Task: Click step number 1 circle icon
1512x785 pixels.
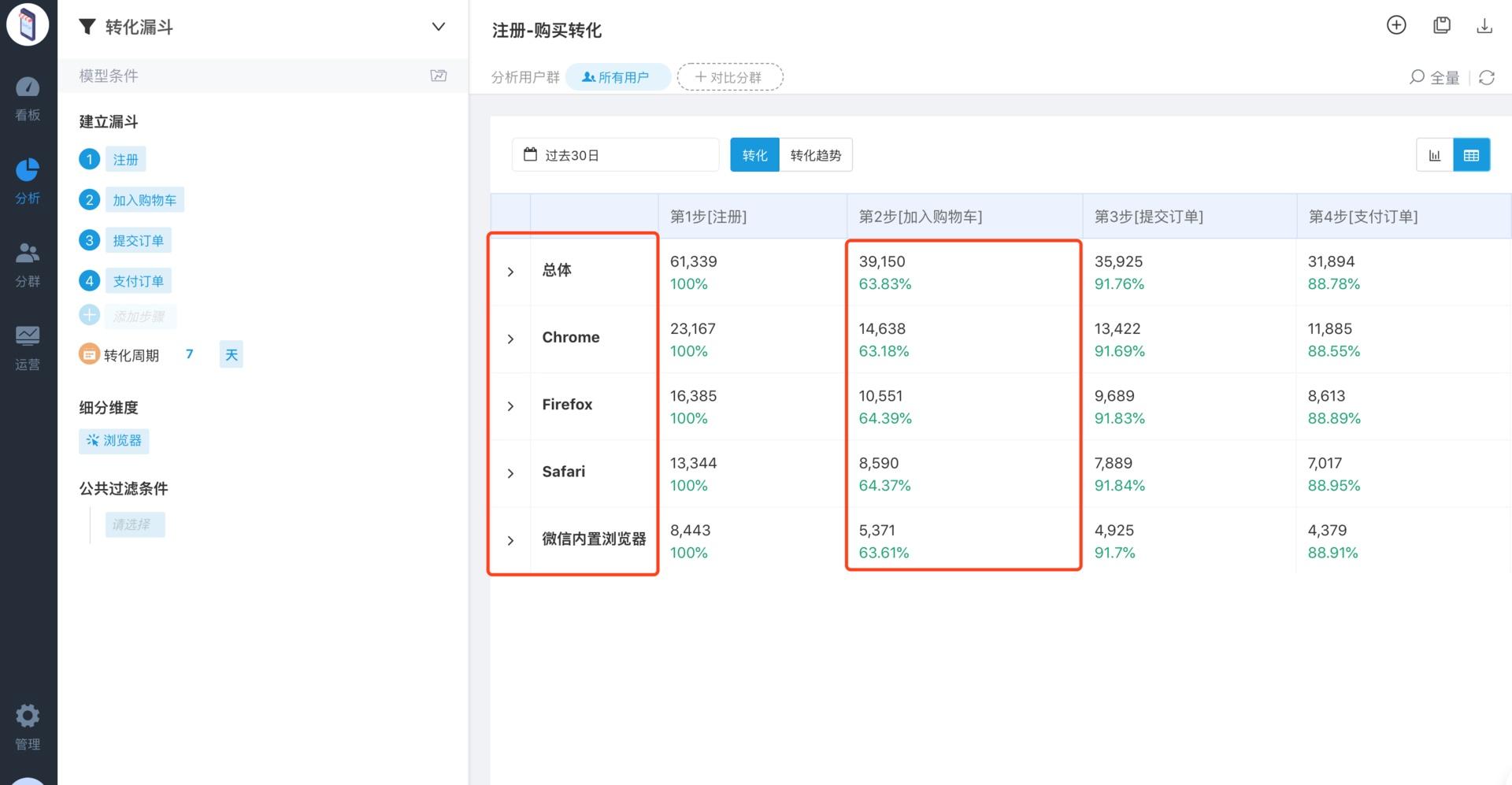Action: 89,159
